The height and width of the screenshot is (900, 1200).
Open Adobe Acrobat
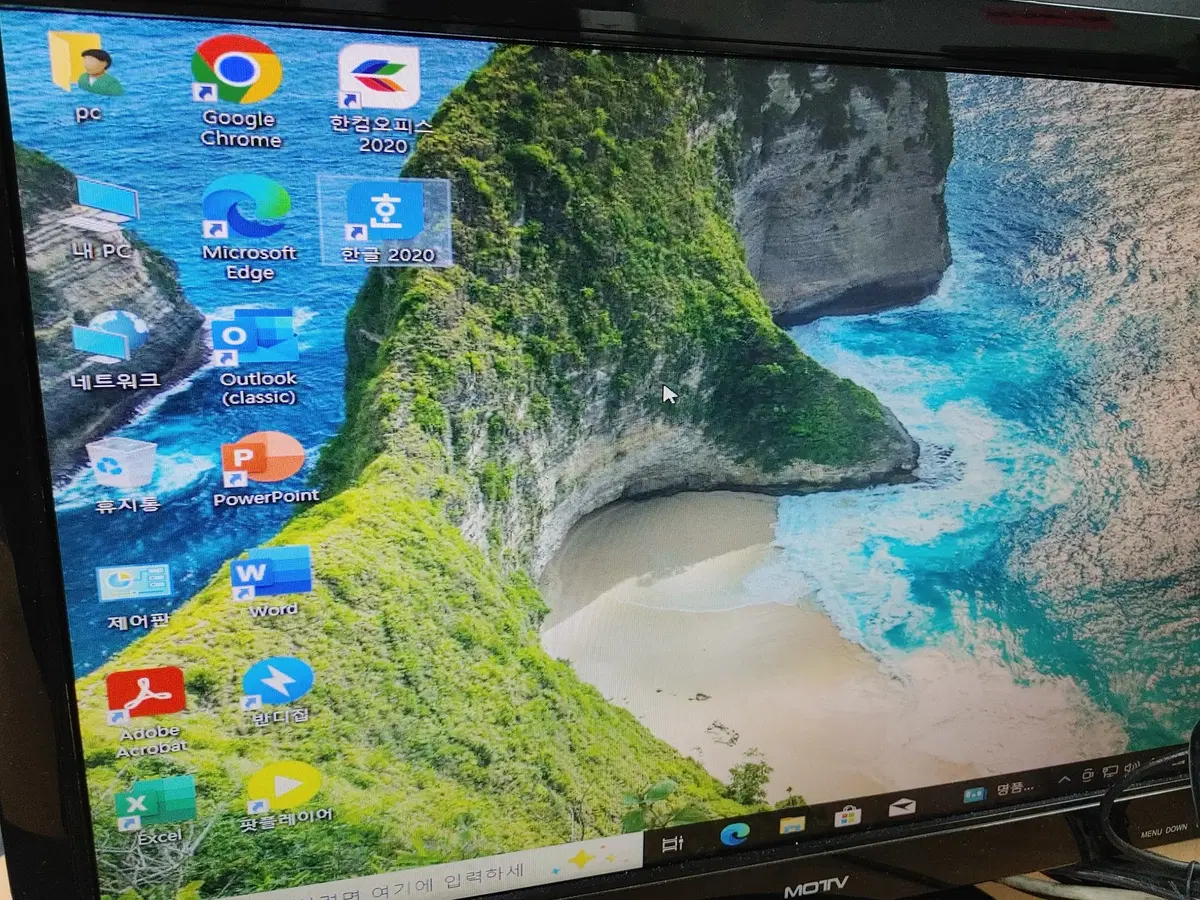[x=146, y=692]
